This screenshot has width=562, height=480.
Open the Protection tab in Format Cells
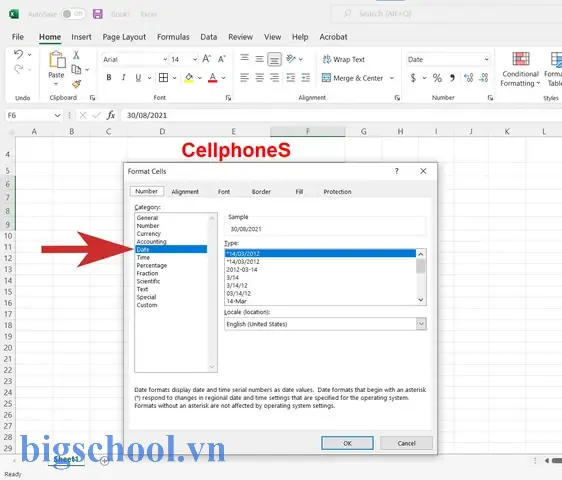pyautogui.click(x=337, y=192)
